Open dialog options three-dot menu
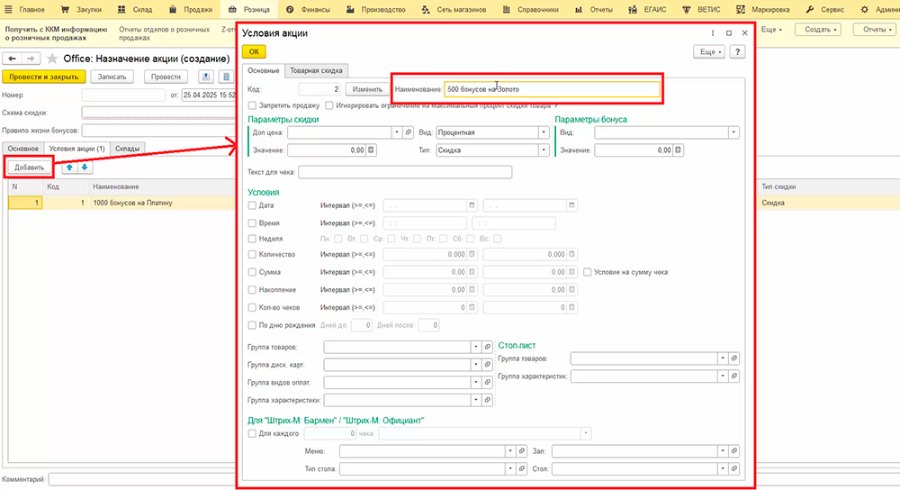Viewport: 900px width, 490px height. click(713, 33)
